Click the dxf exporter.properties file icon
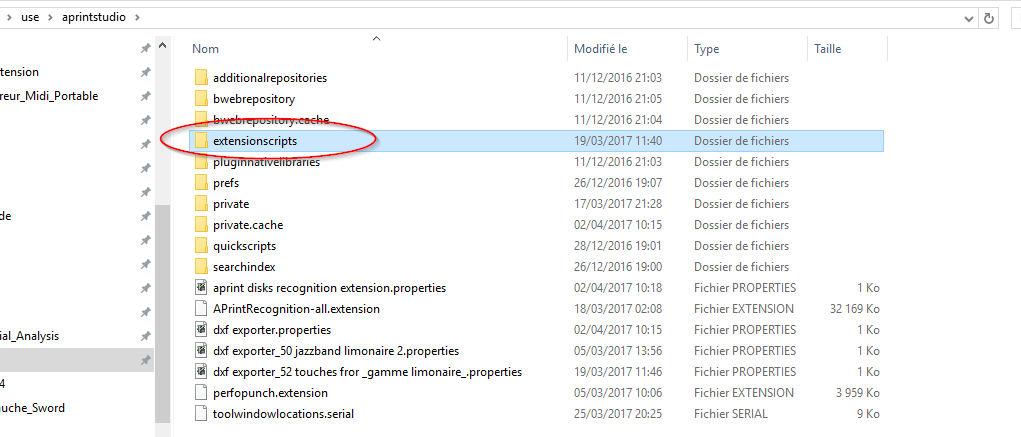The image size is (1021, 437). pyautogui.click(x=201, y=330)
